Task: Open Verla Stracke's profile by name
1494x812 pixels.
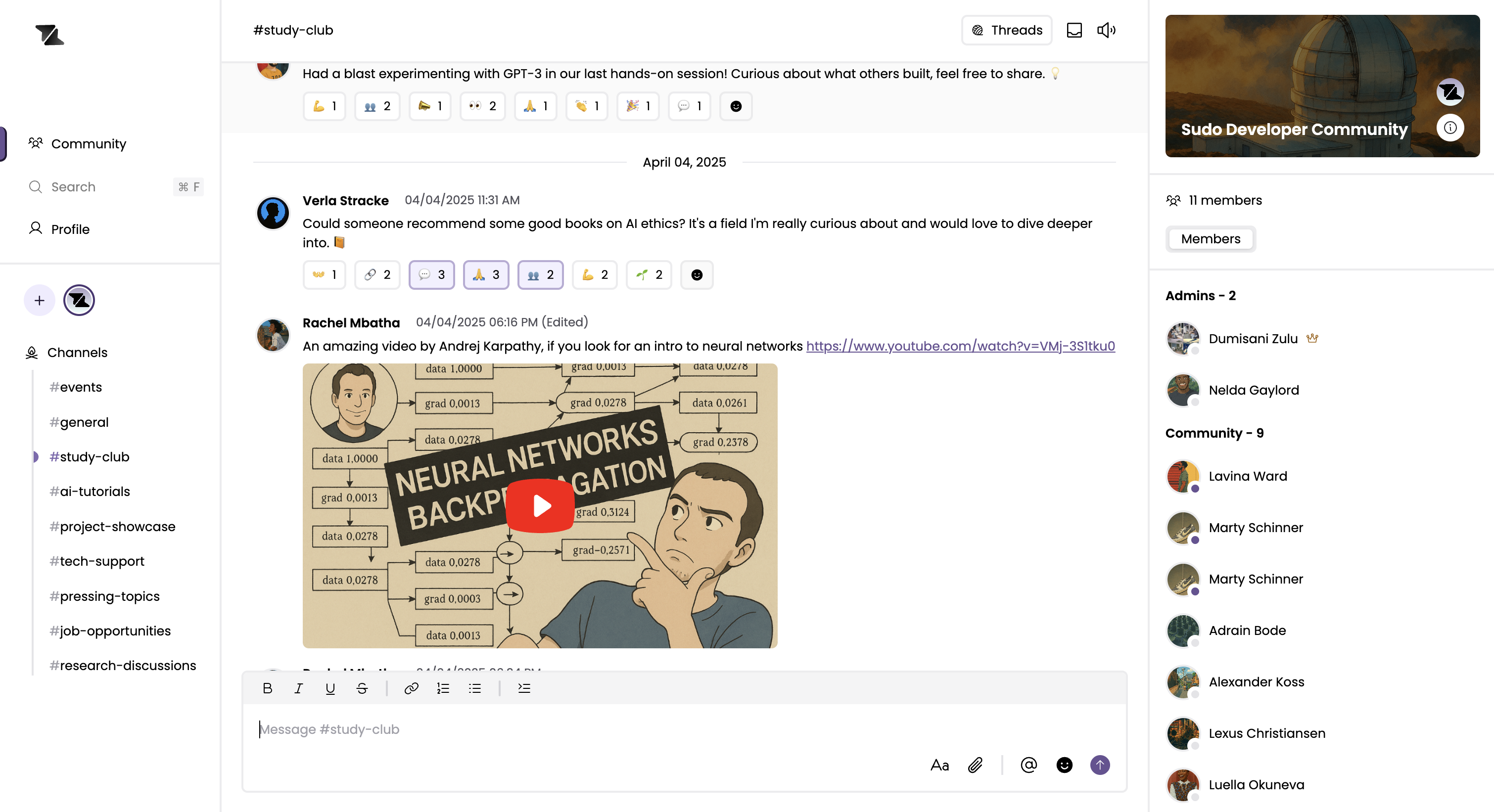Action: pyautogui.click(x=346, y=201)
